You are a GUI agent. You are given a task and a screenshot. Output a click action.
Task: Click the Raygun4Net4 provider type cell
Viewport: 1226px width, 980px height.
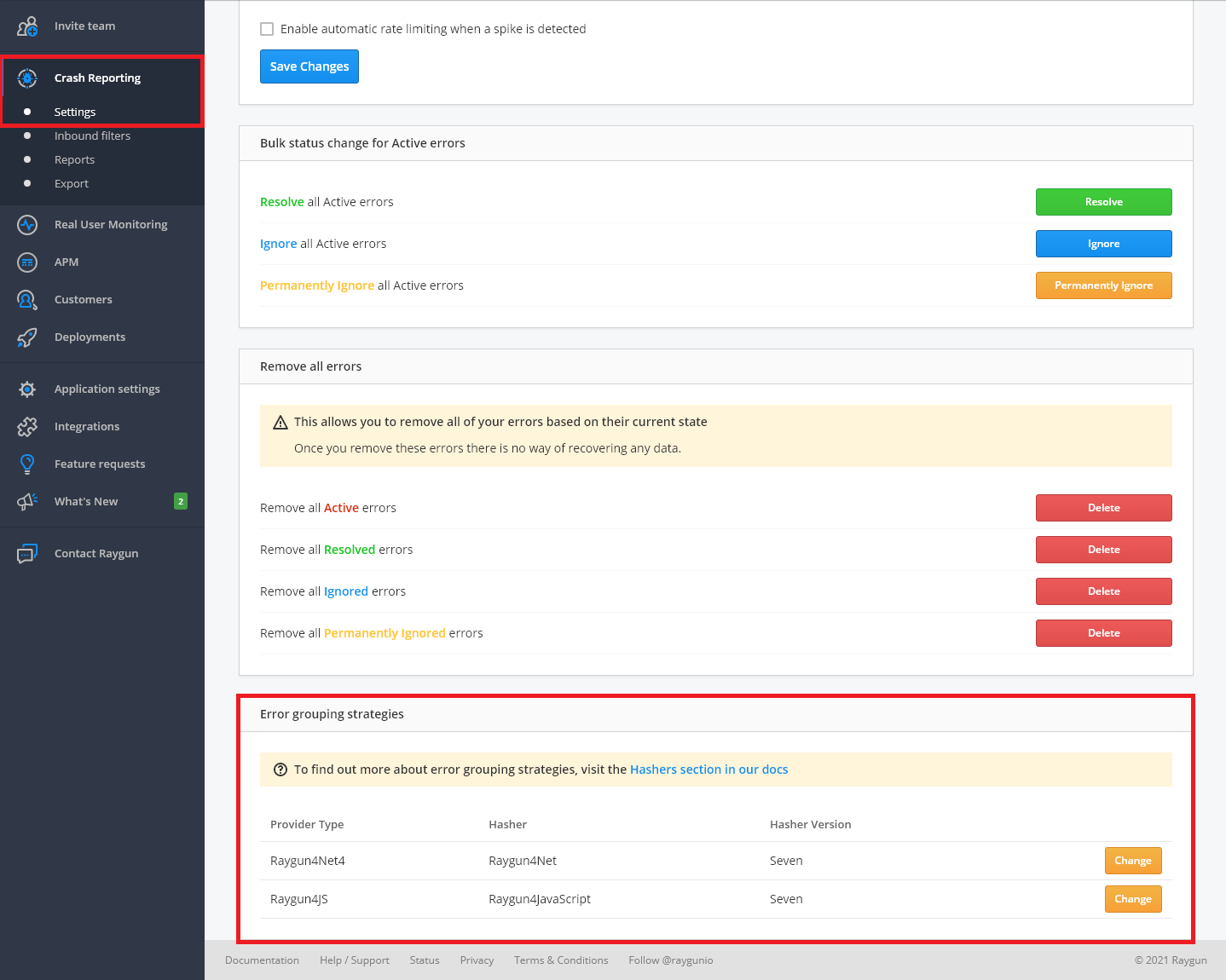coord(308,861)
